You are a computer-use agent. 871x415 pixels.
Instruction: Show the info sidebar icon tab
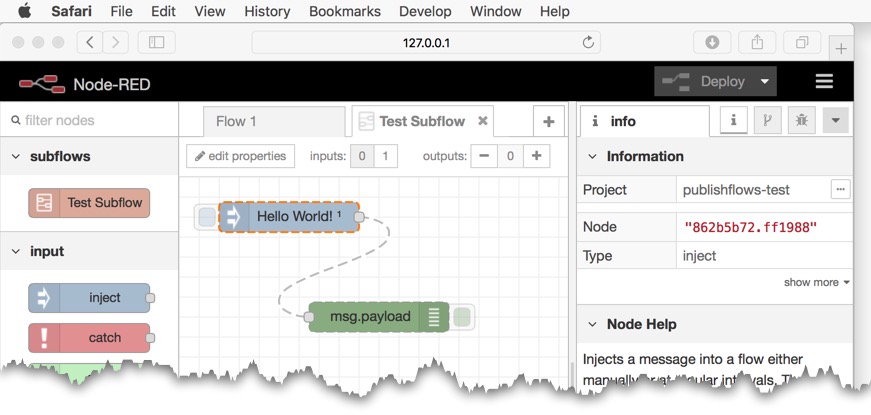(x=733, y=120)
